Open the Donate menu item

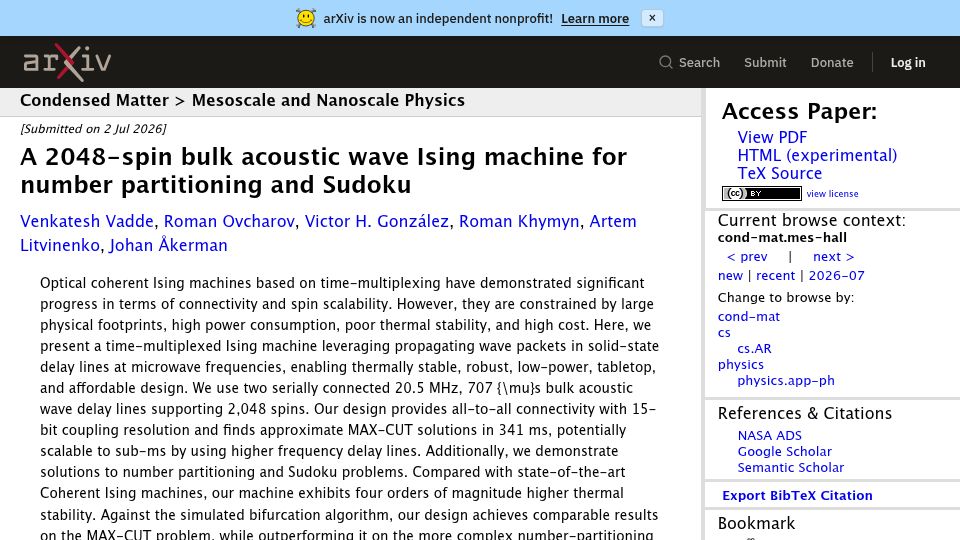pos(831,62)
